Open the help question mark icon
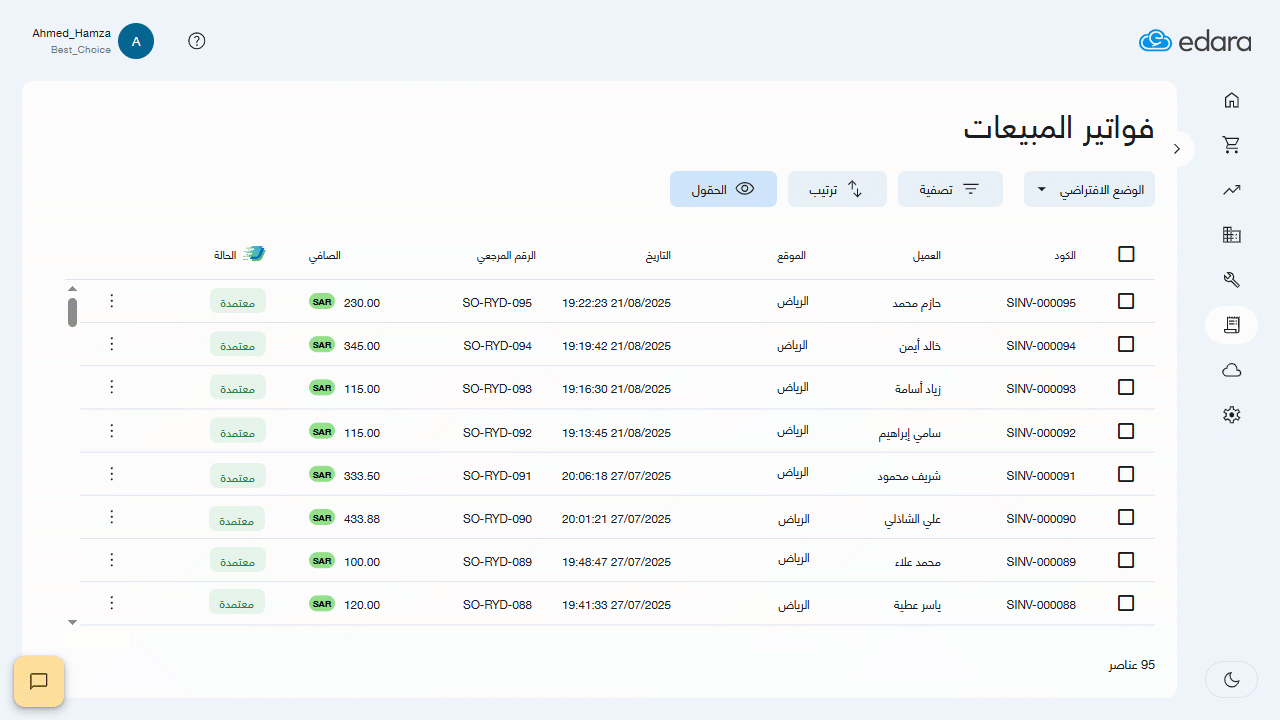The width and height of the screenshot is (1280, 720). tap(197, 41)
